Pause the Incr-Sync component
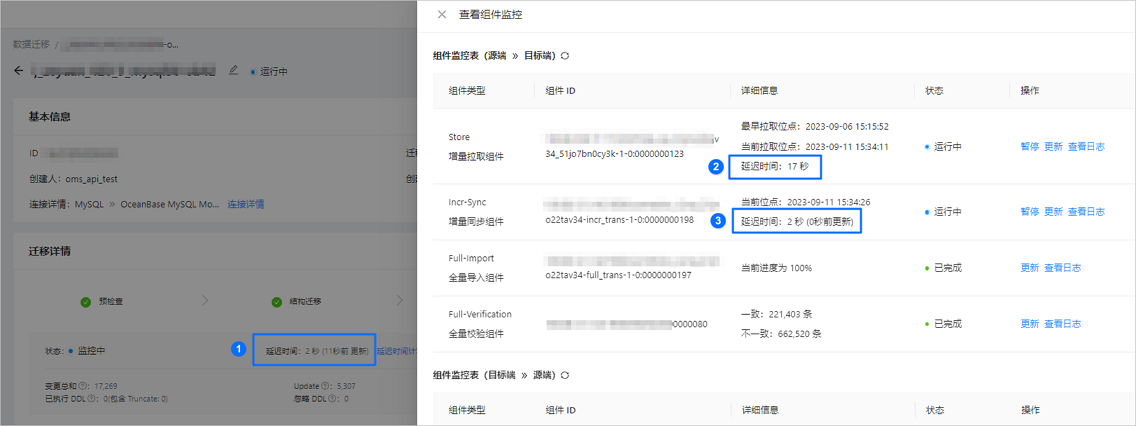 click(x=1030, y=212)
